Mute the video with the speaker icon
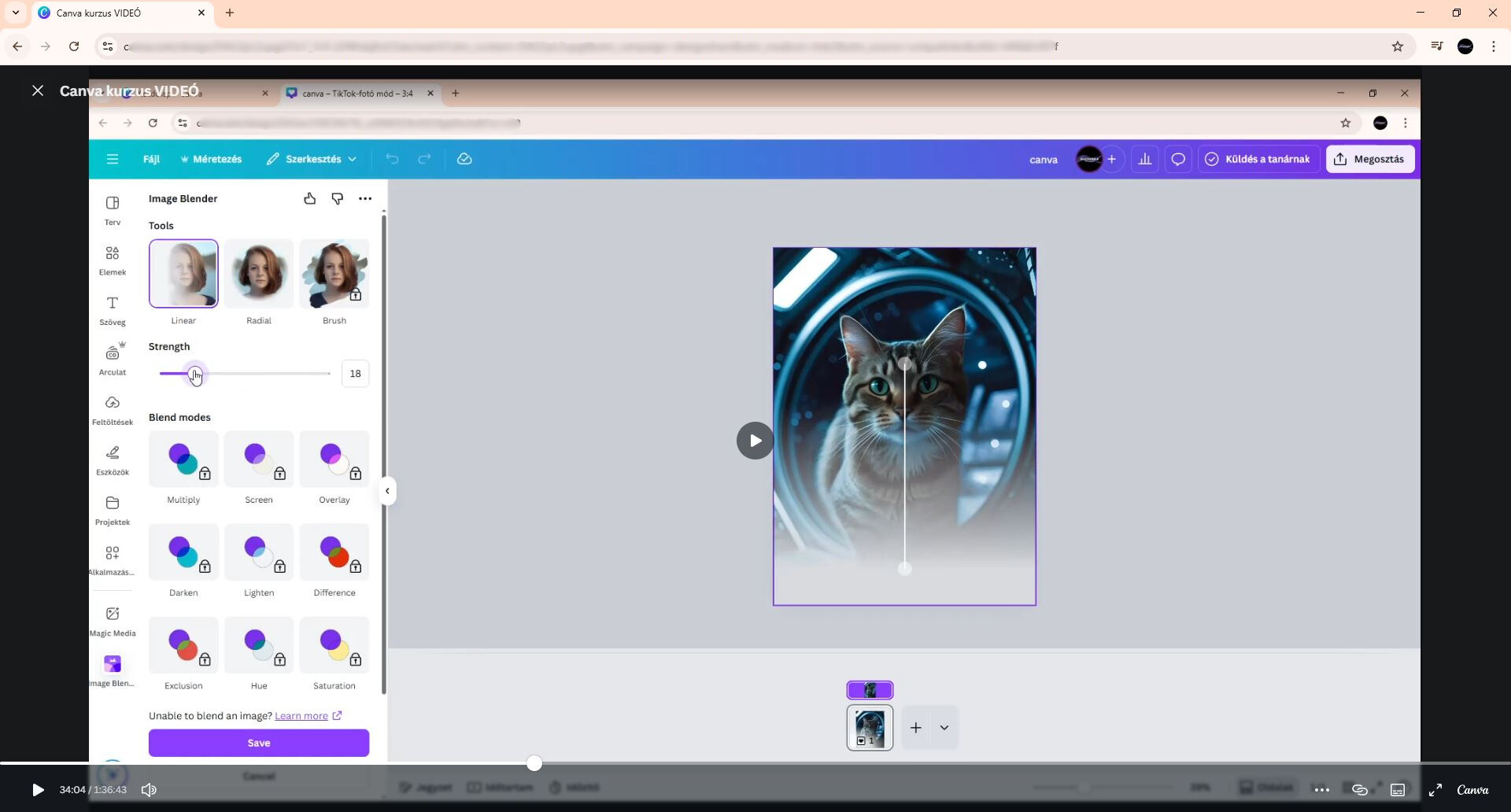Screen dimensions: 1511x812 click(149, 789)
